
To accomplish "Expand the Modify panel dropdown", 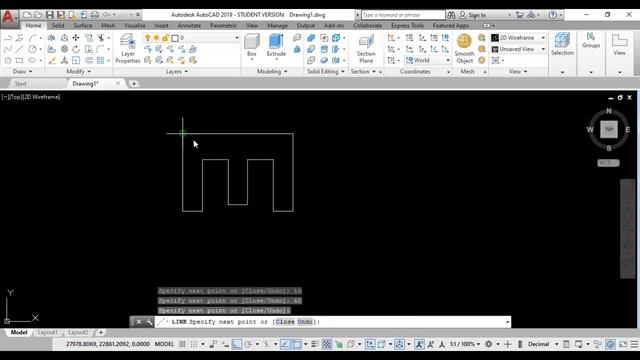I will click(x=78, y=71).
